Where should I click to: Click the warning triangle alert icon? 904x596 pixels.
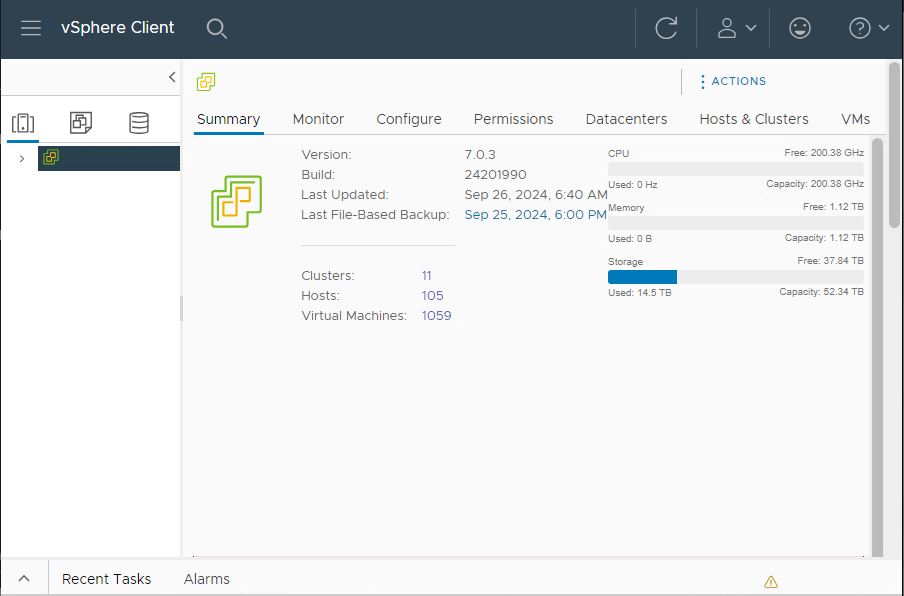(x=771, y=582)
